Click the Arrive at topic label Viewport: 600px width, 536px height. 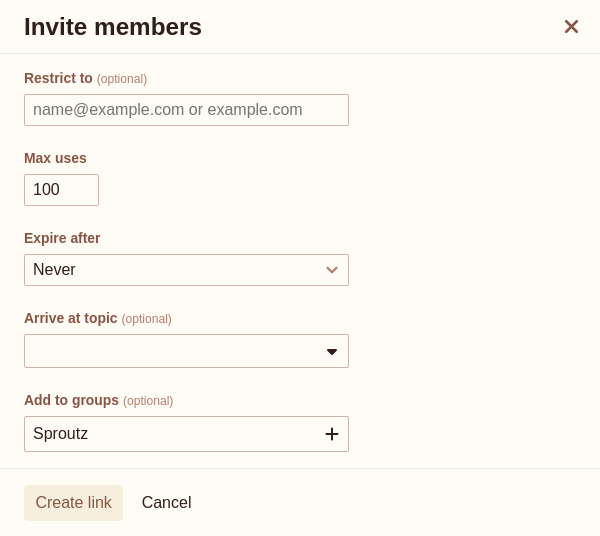point(71,318)
